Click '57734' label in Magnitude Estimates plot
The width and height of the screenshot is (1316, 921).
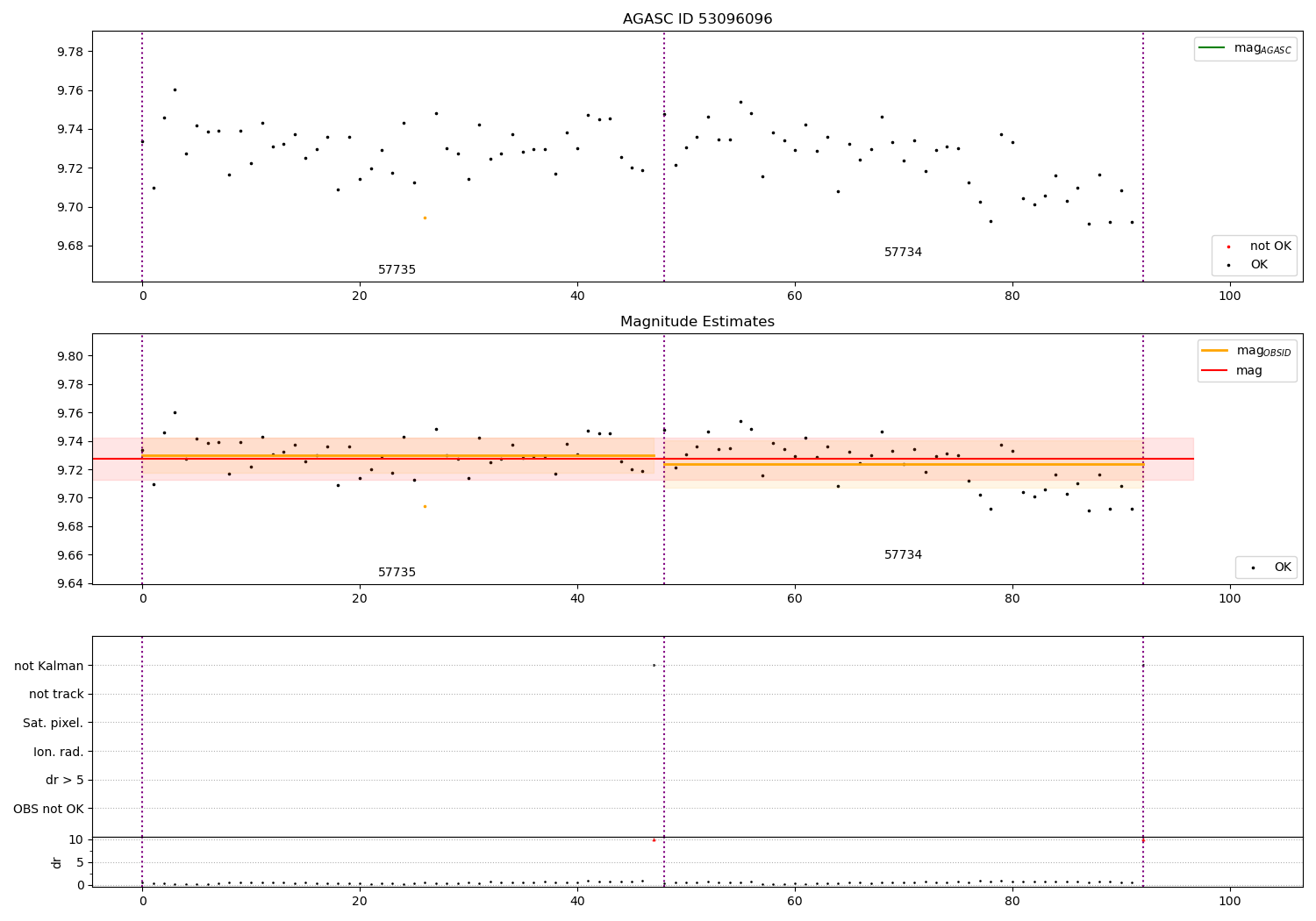903,555
